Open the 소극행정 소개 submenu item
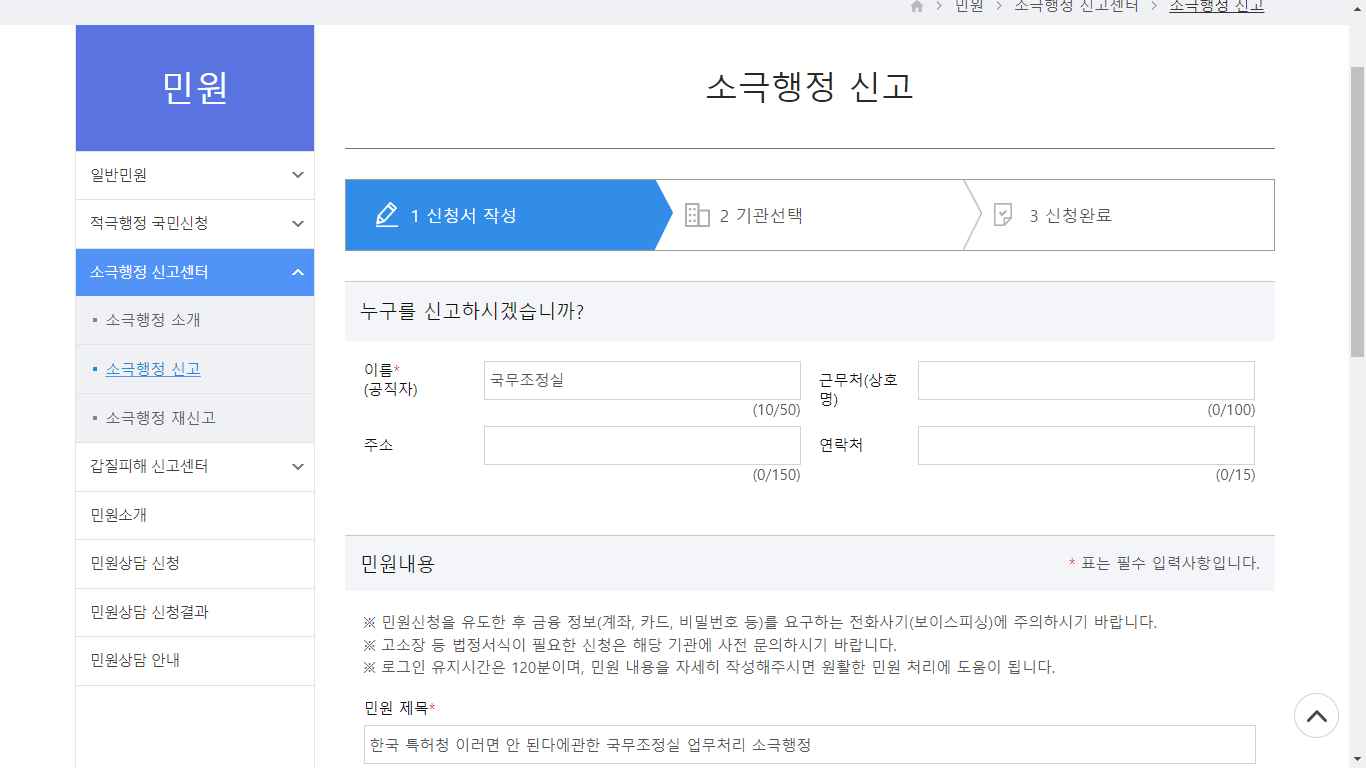The height and width of the screenshot is (768, 1366). [153, 320]
